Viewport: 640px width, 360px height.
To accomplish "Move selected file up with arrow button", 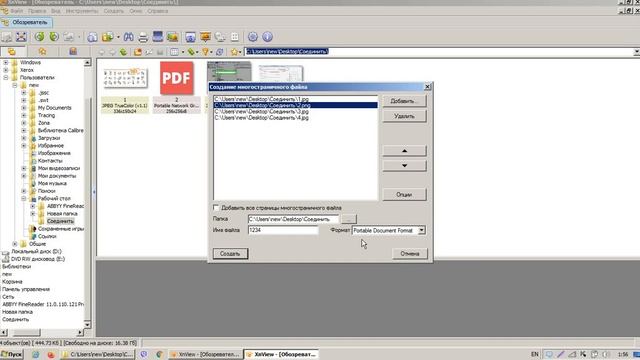I will [x=404, y=151].
